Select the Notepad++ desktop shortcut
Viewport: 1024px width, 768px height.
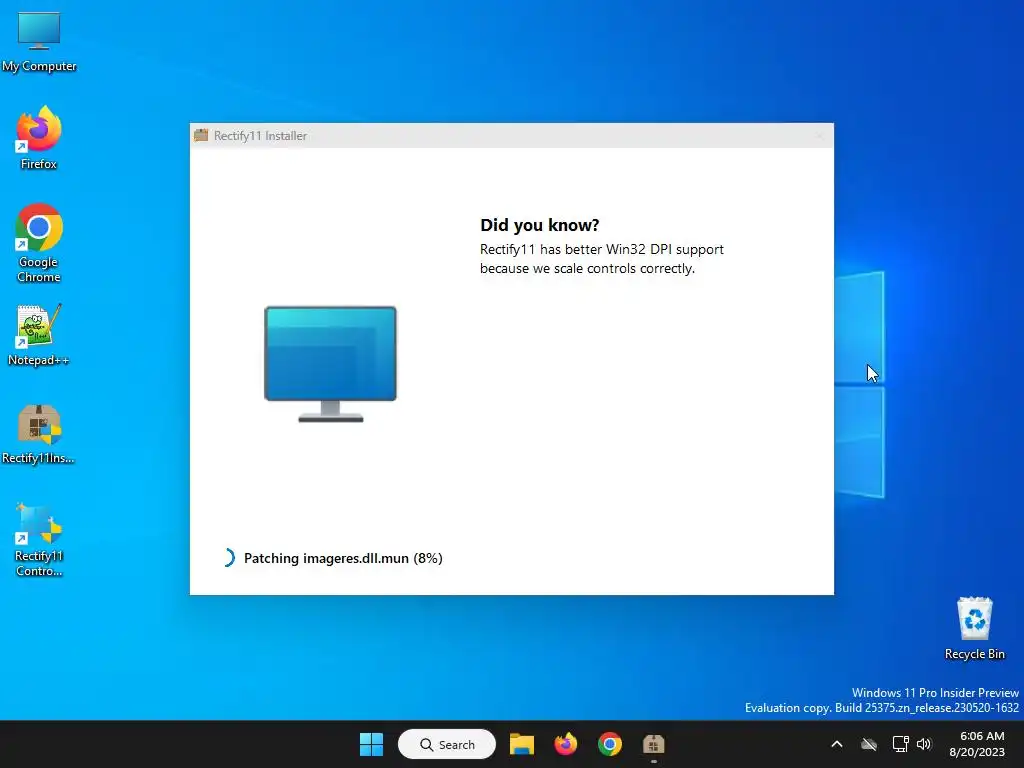click(39, 335)
